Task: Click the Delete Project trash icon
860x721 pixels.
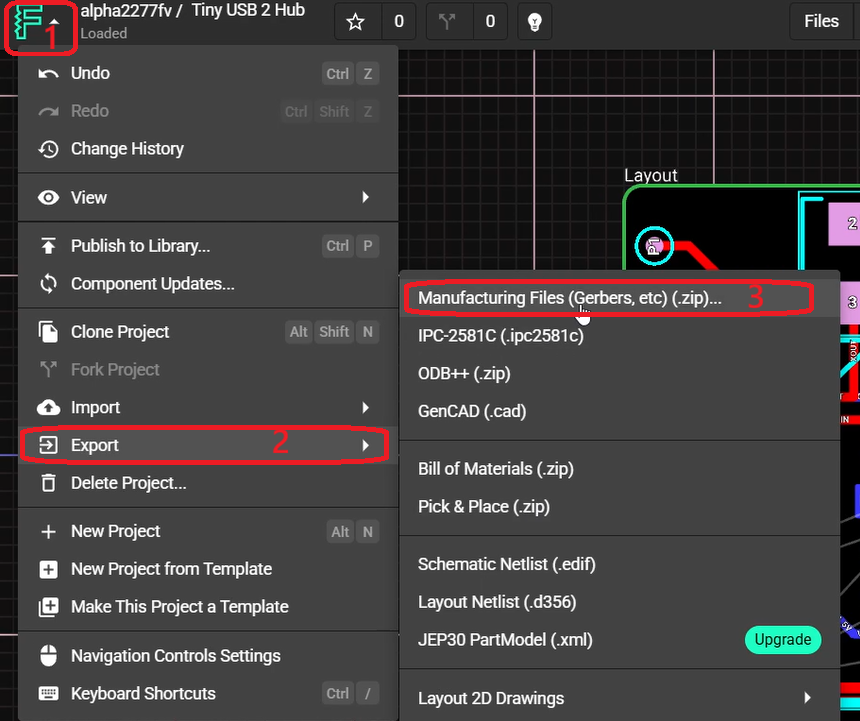Action: pos(48,483)
